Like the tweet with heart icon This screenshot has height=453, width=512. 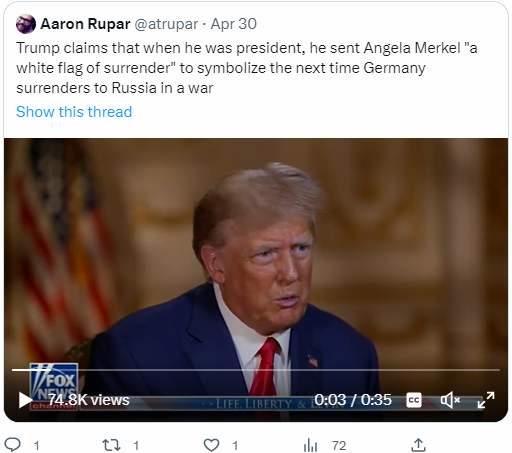click(x=211, y=445)
